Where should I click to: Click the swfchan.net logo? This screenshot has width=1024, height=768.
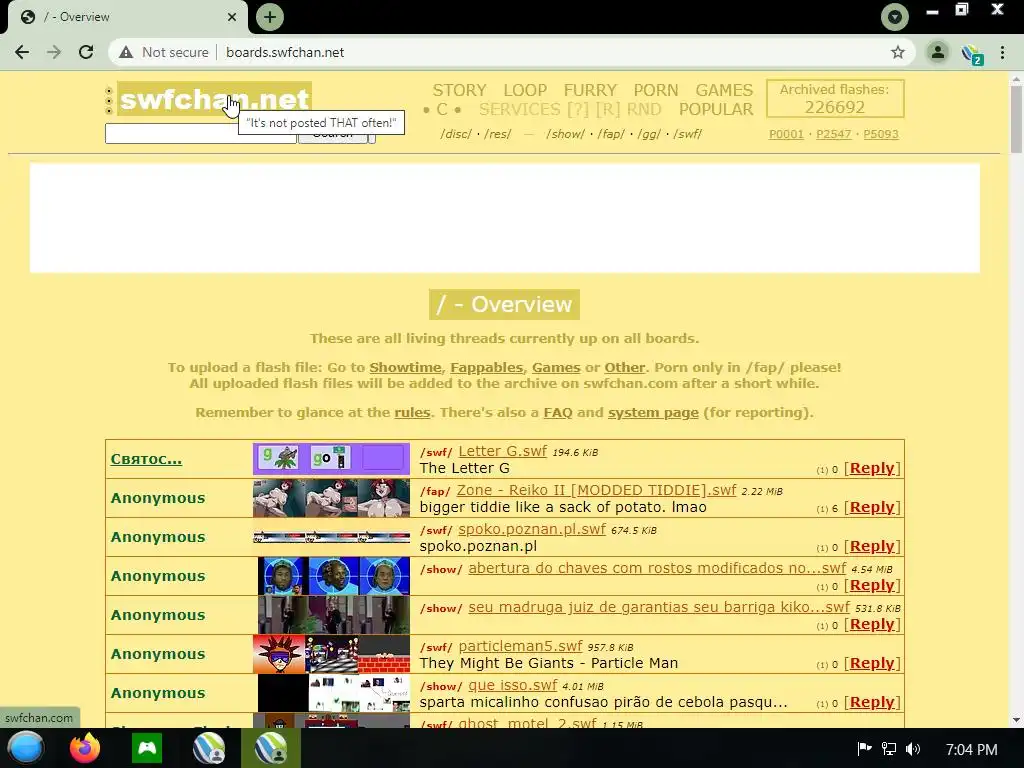click(x=214, y=99)
